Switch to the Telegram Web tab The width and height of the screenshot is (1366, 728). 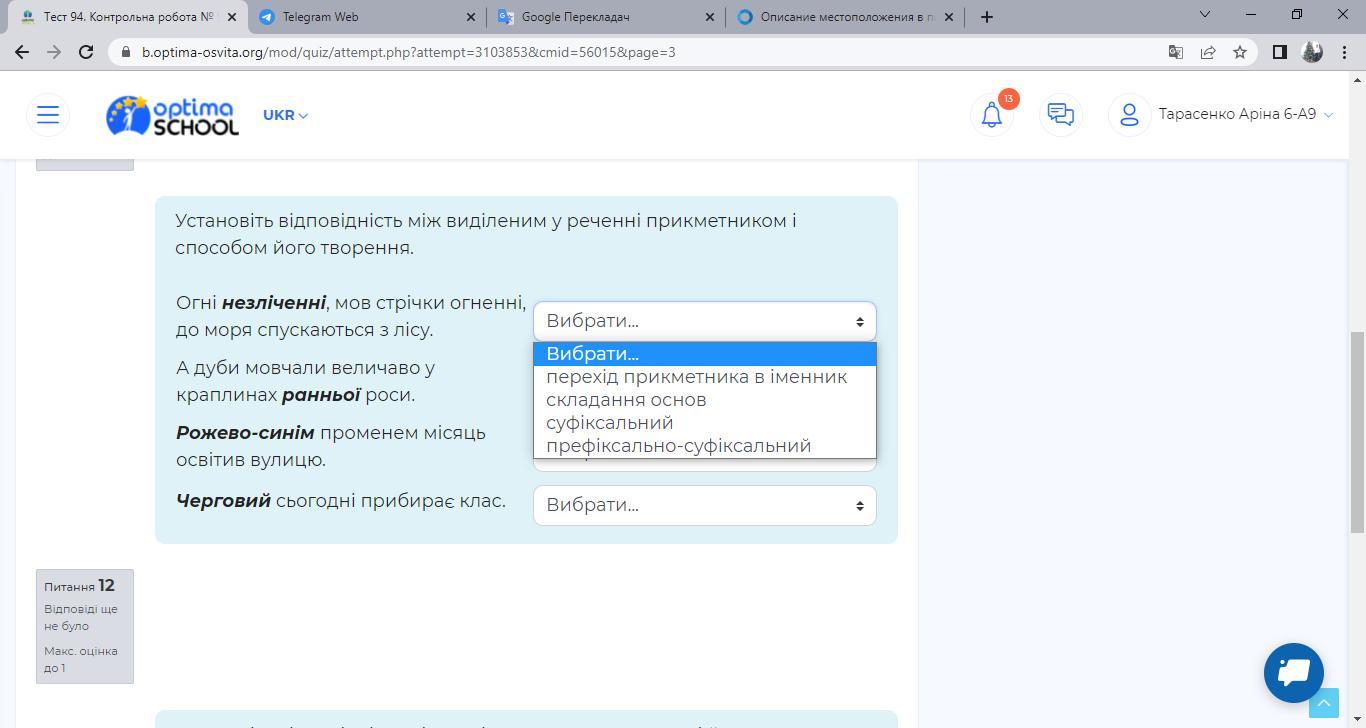tap(365, 16)
